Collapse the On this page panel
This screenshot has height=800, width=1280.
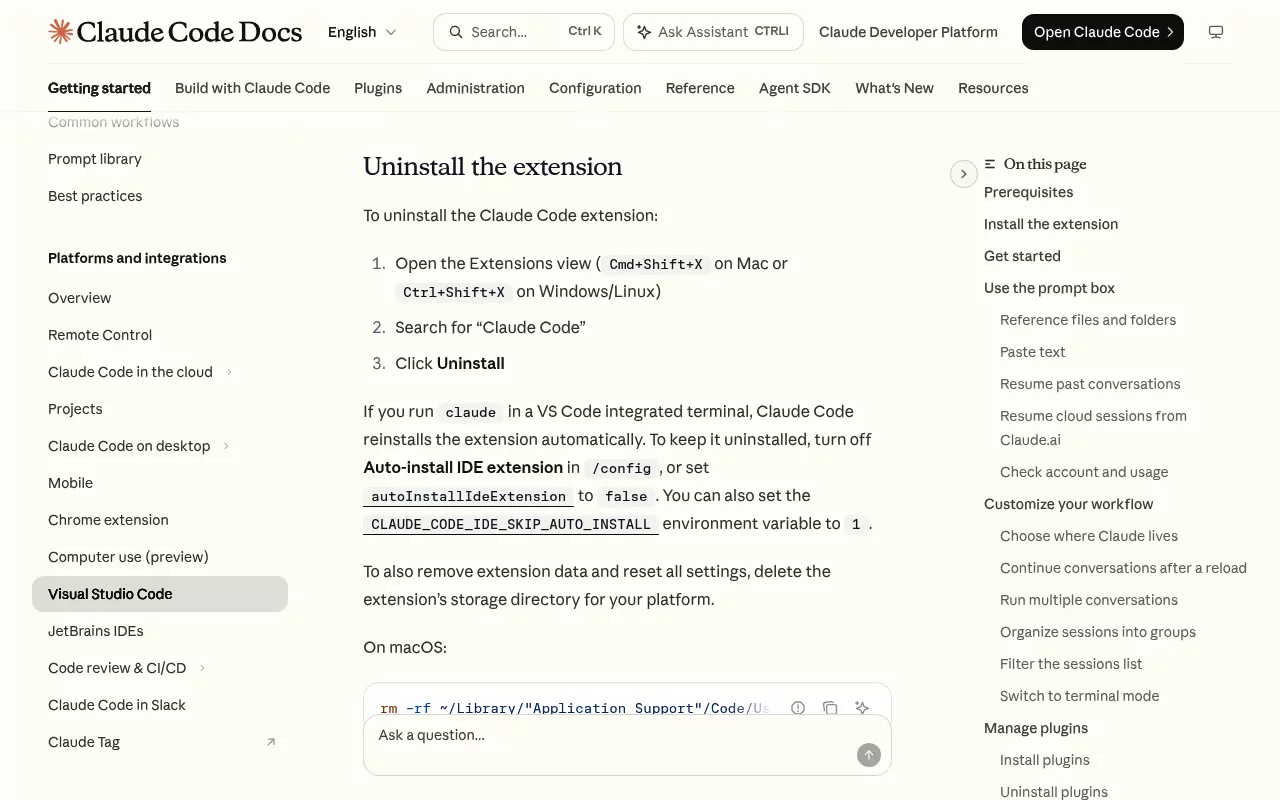point(963,174)
